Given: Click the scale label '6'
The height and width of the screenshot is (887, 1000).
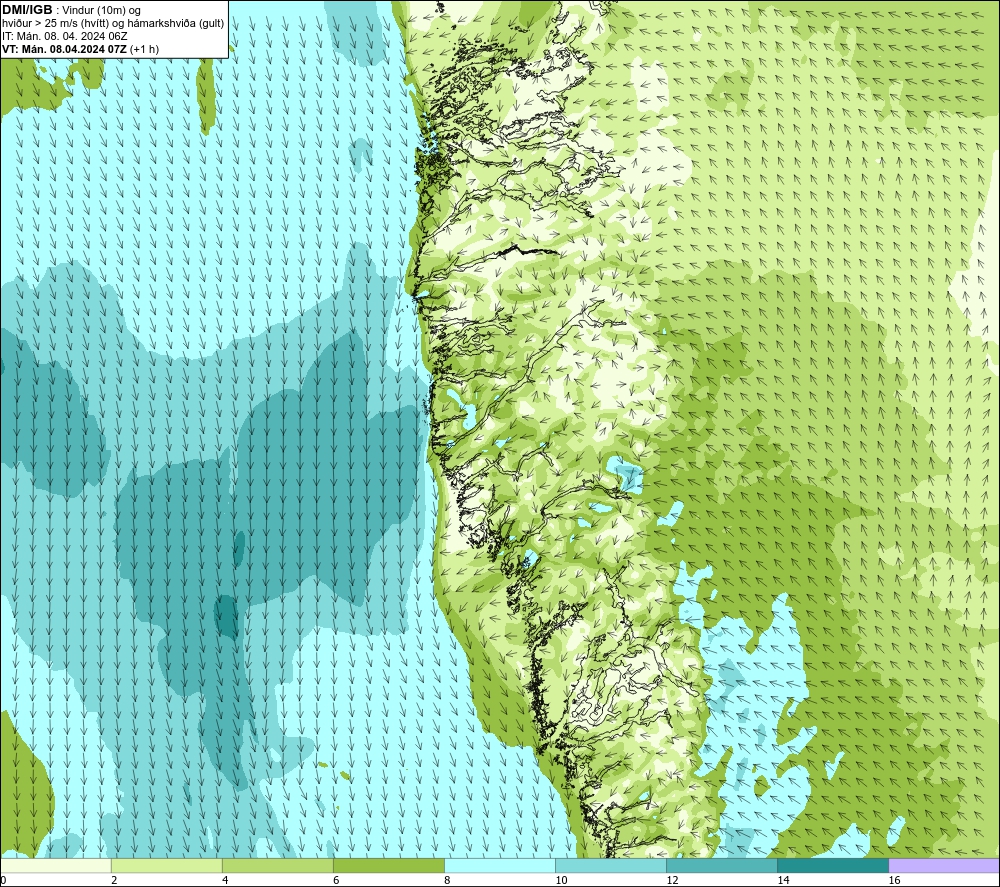Looking at the screenshot, I should pos(336,880).
